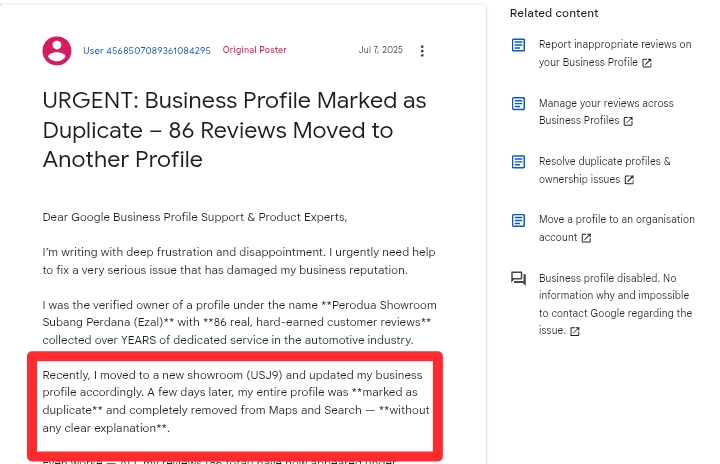Open the post's three-dot options menu

tap(422, 51)
